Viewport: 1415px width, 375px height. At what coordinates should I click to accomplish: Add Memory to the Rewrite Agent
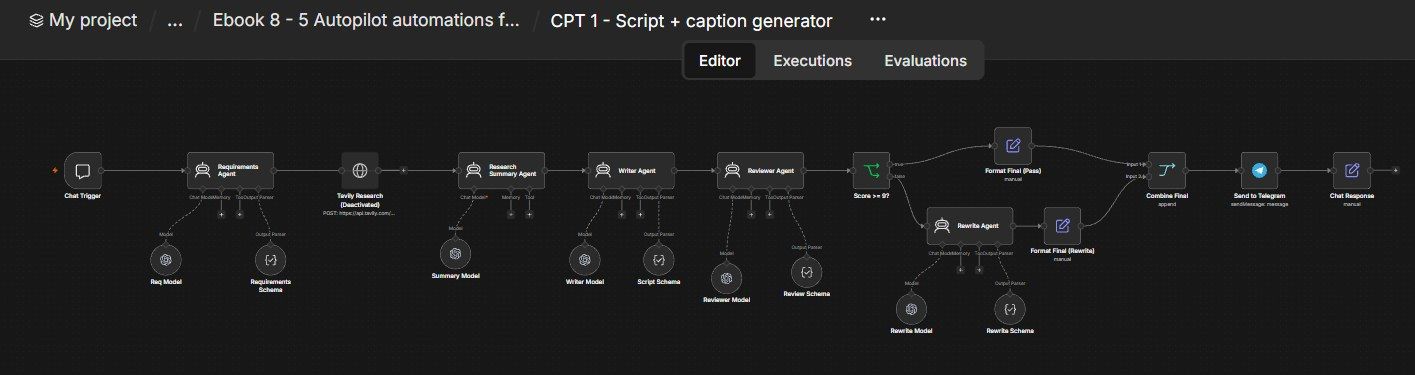click(959, 269)
